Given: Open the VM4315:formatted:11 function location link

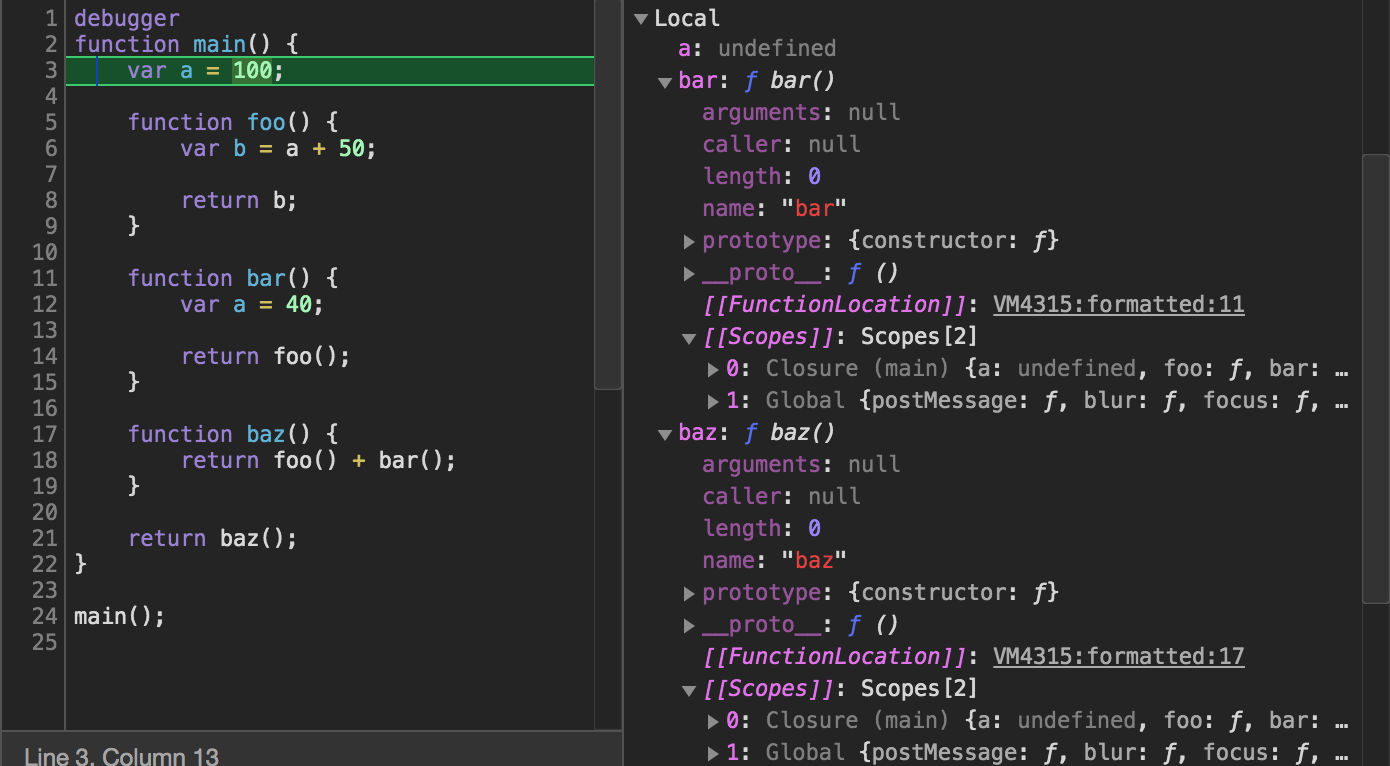Looking at the screenshot, I should (x=1118, y=304).
